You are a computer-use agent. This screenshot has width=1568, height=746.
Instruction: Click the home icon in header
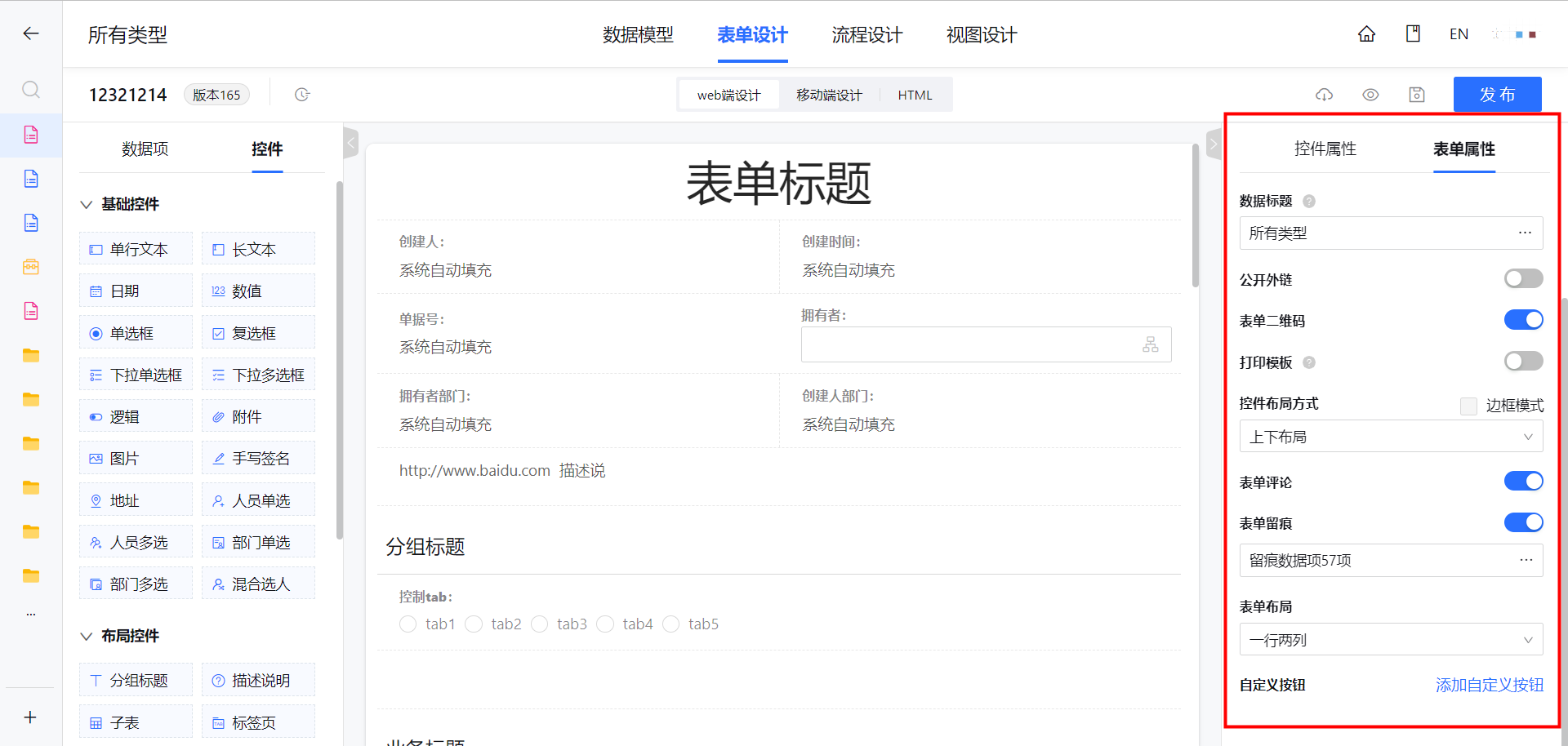click(x=1366, y=33)
